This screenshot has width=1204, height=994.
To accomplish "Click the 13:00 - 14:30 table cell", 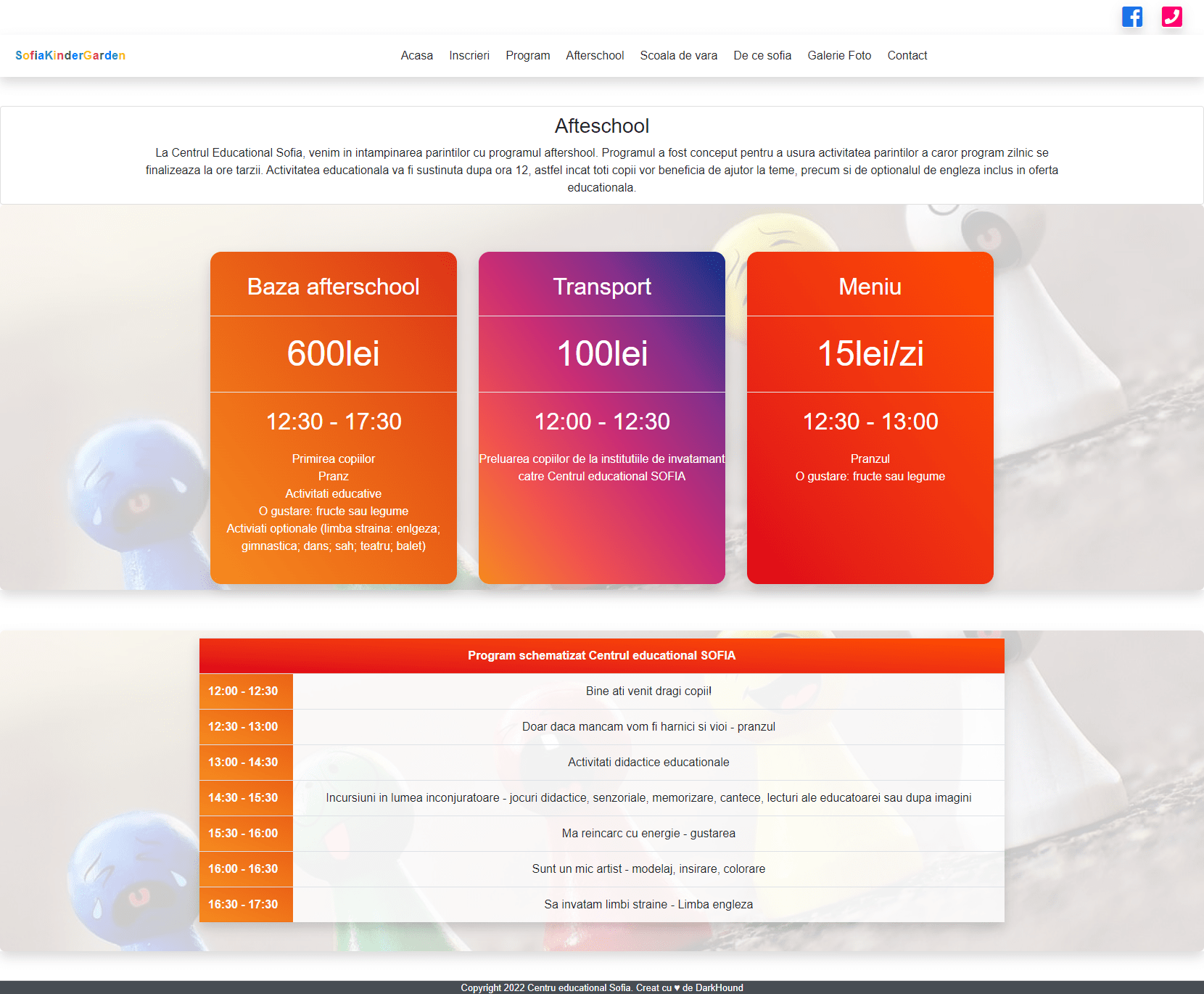I will pos(246,762).
